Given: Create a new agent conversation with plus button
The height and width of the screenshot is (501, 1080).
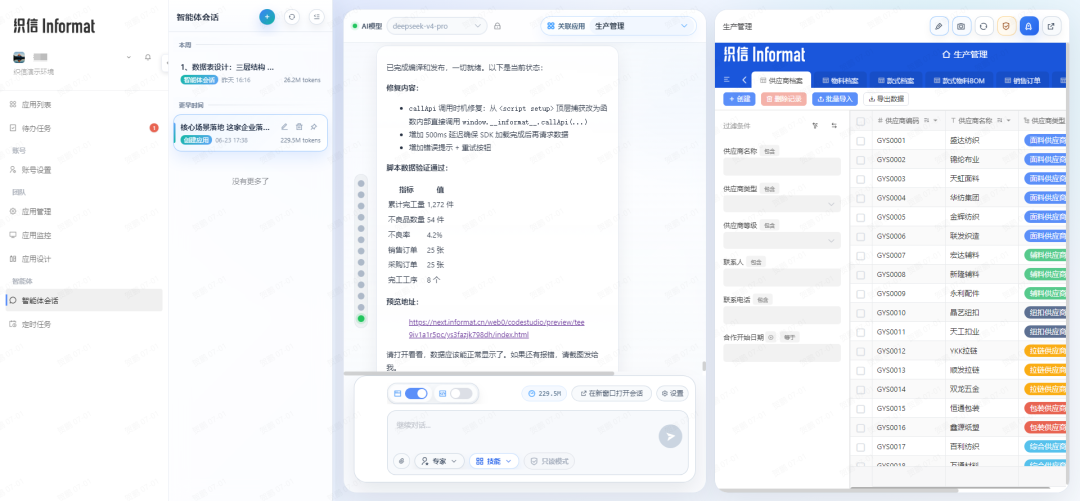Looking at the screenshot, I should point(267,17).
